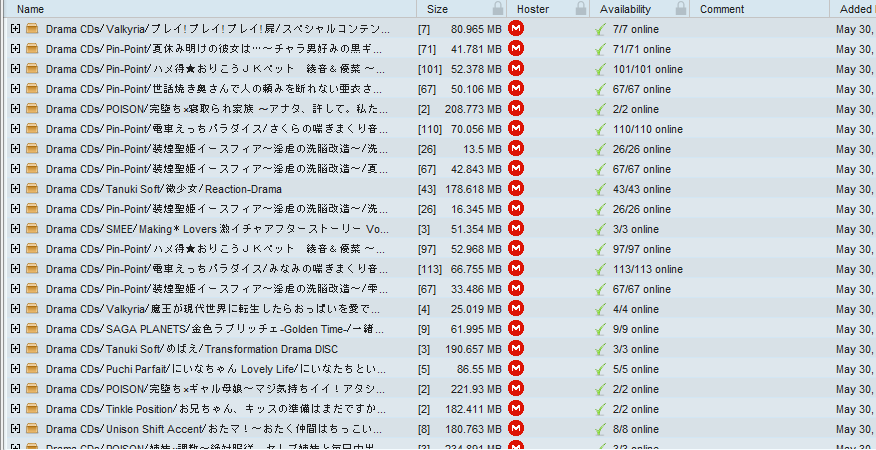This screenshot has height=450, width=876.
Task: Expand Tanuki Soft Reaction-Drama package
Action: [15, 189]
